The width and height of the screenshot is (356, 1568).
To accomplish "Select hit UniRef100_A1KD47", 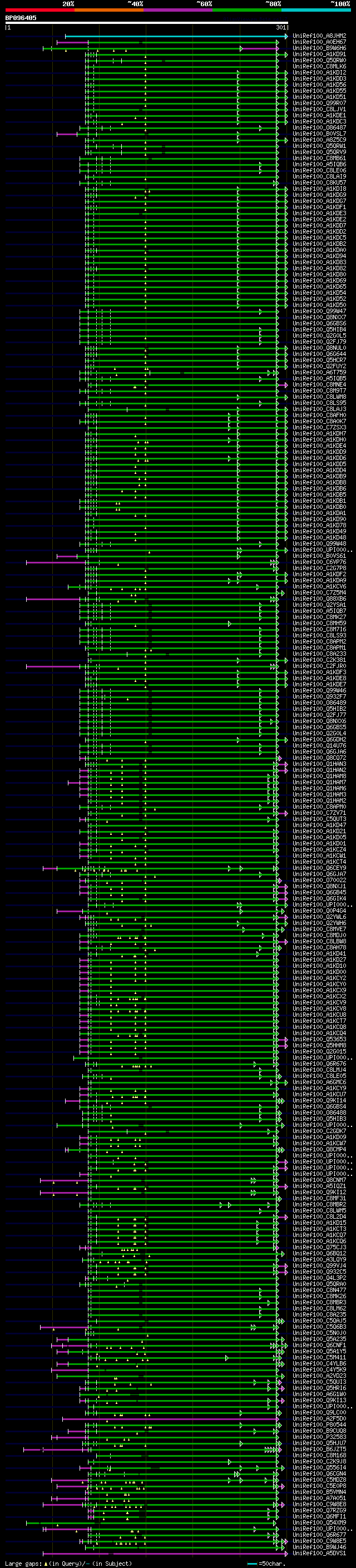I will click(x=319, y=825).
